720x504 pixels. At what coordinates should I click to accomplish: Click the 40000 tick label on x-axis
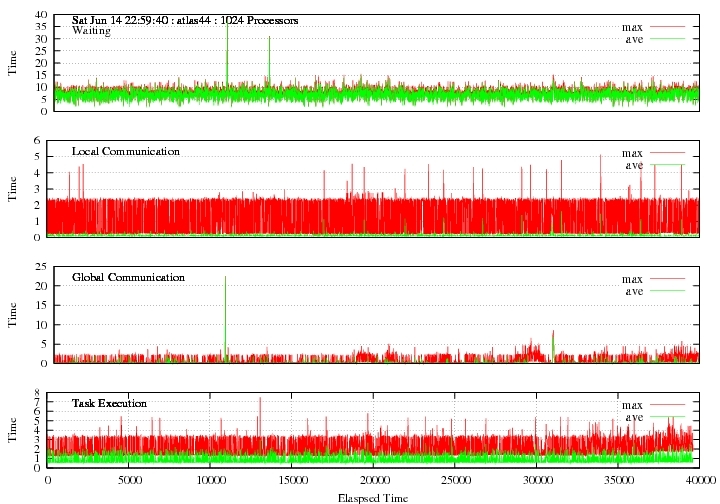pos(699,480)
